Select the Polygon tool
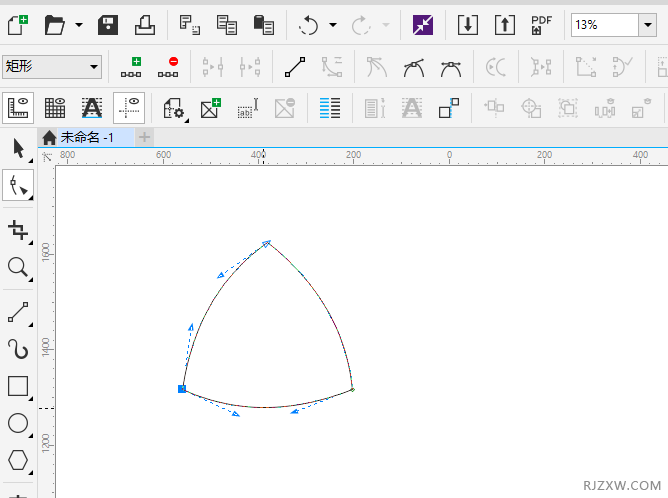The width and height of the screenshot is (668, 498). 18,459
